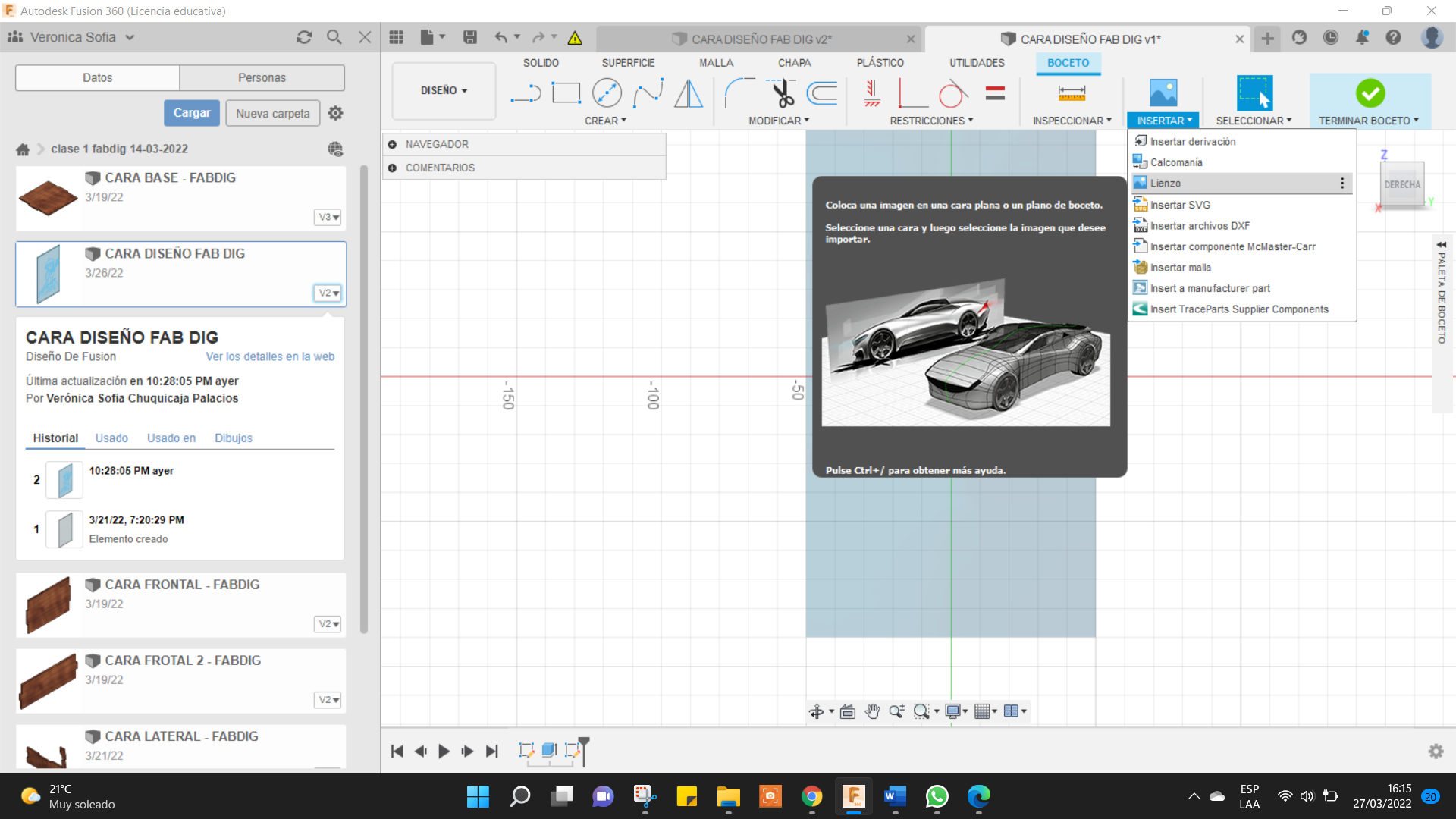Click the Pan hand tool

tap(872, 711)
